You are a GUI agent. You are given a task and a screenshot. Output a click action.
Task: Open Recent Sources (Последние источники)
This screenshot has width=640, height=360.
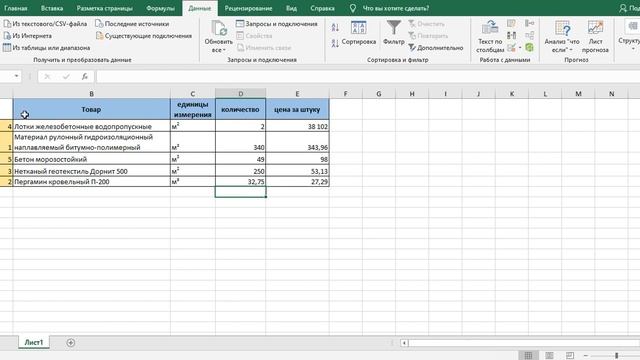point(132,24)
